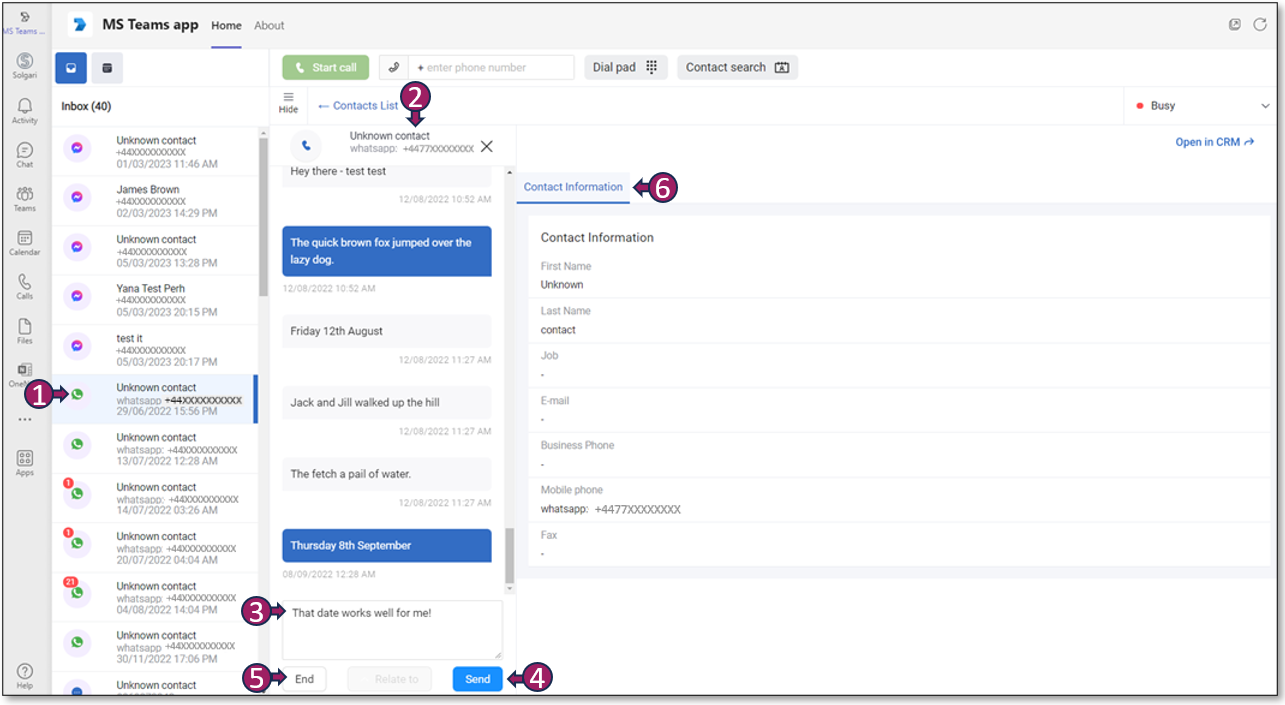
Task: Switch to the About tab
Action: pos(268,25)
